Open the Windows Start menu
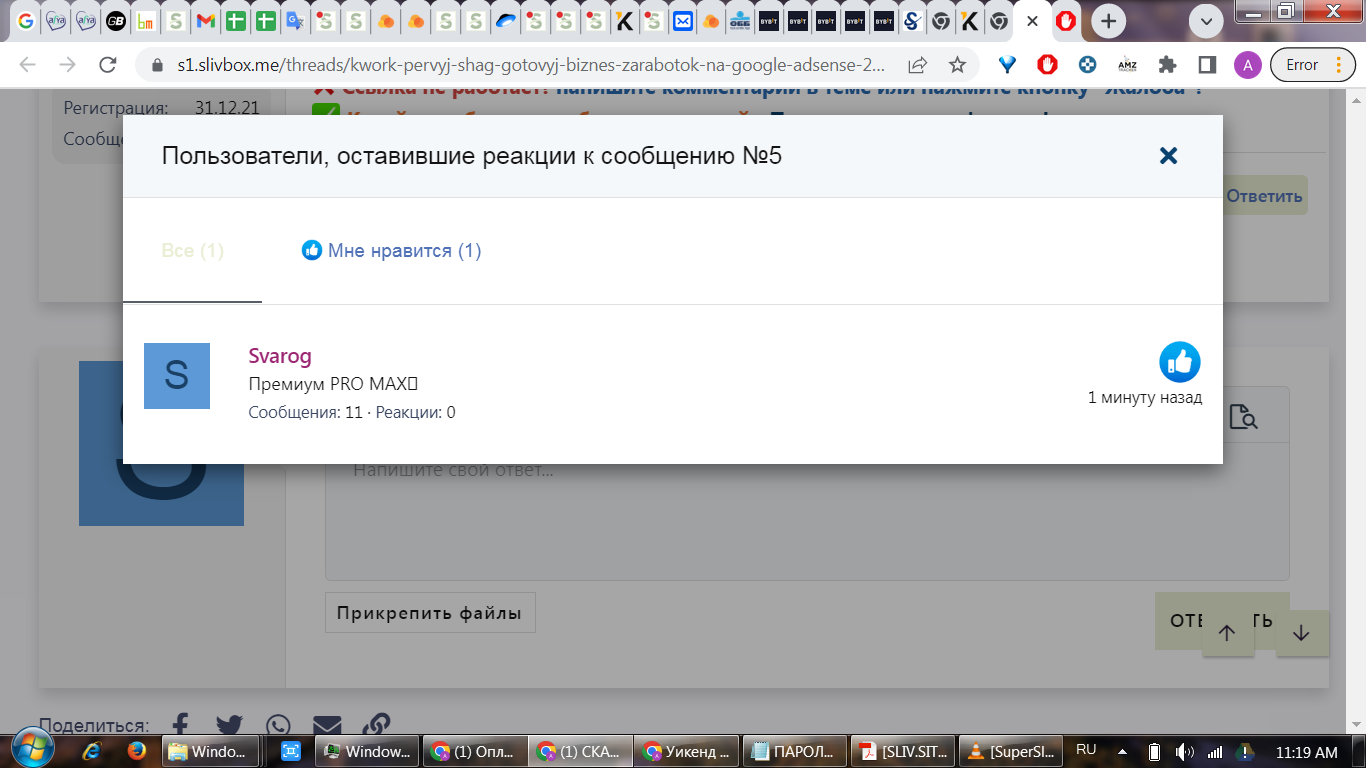 pyautogui.click(x=28, y=751)
